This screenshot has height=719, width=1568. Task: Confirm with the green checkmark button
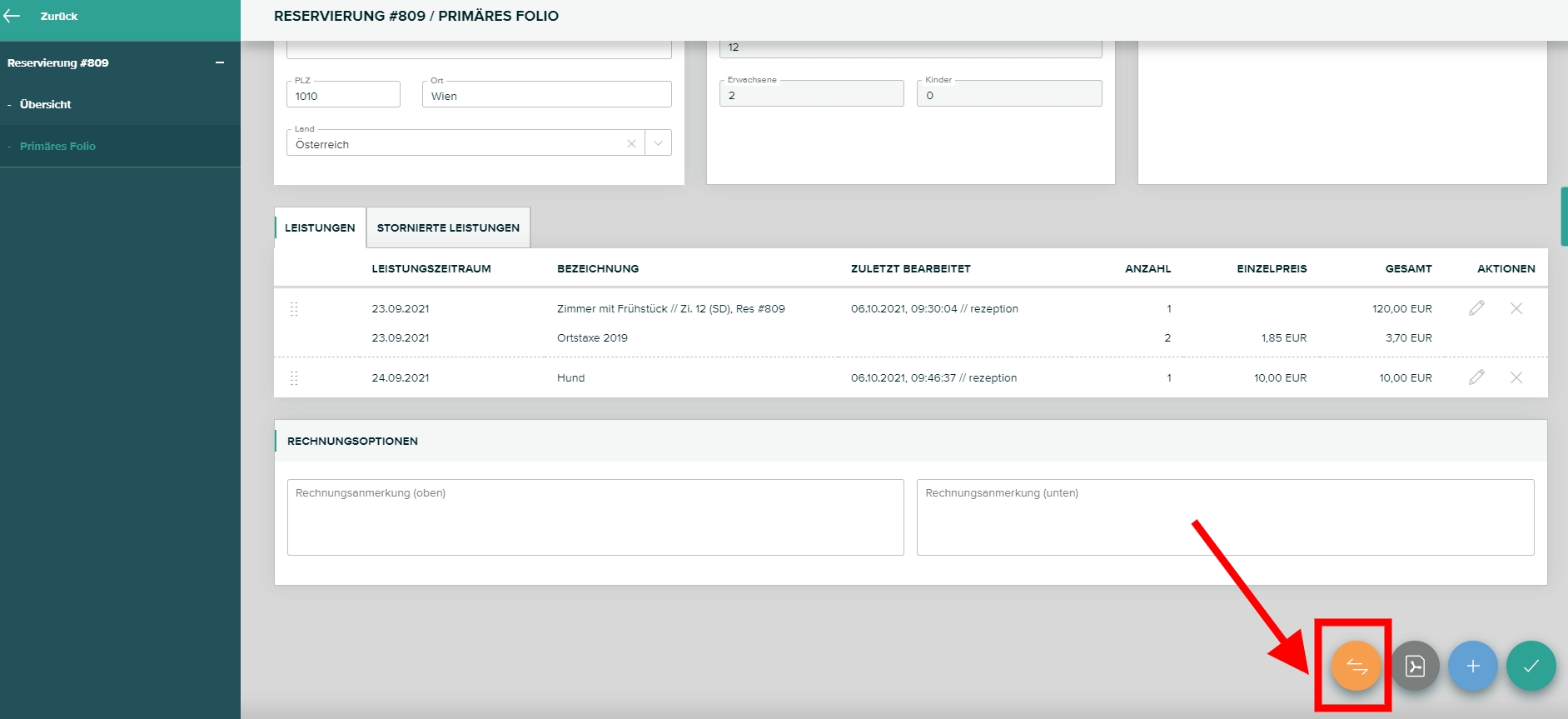click(1531, 667)
